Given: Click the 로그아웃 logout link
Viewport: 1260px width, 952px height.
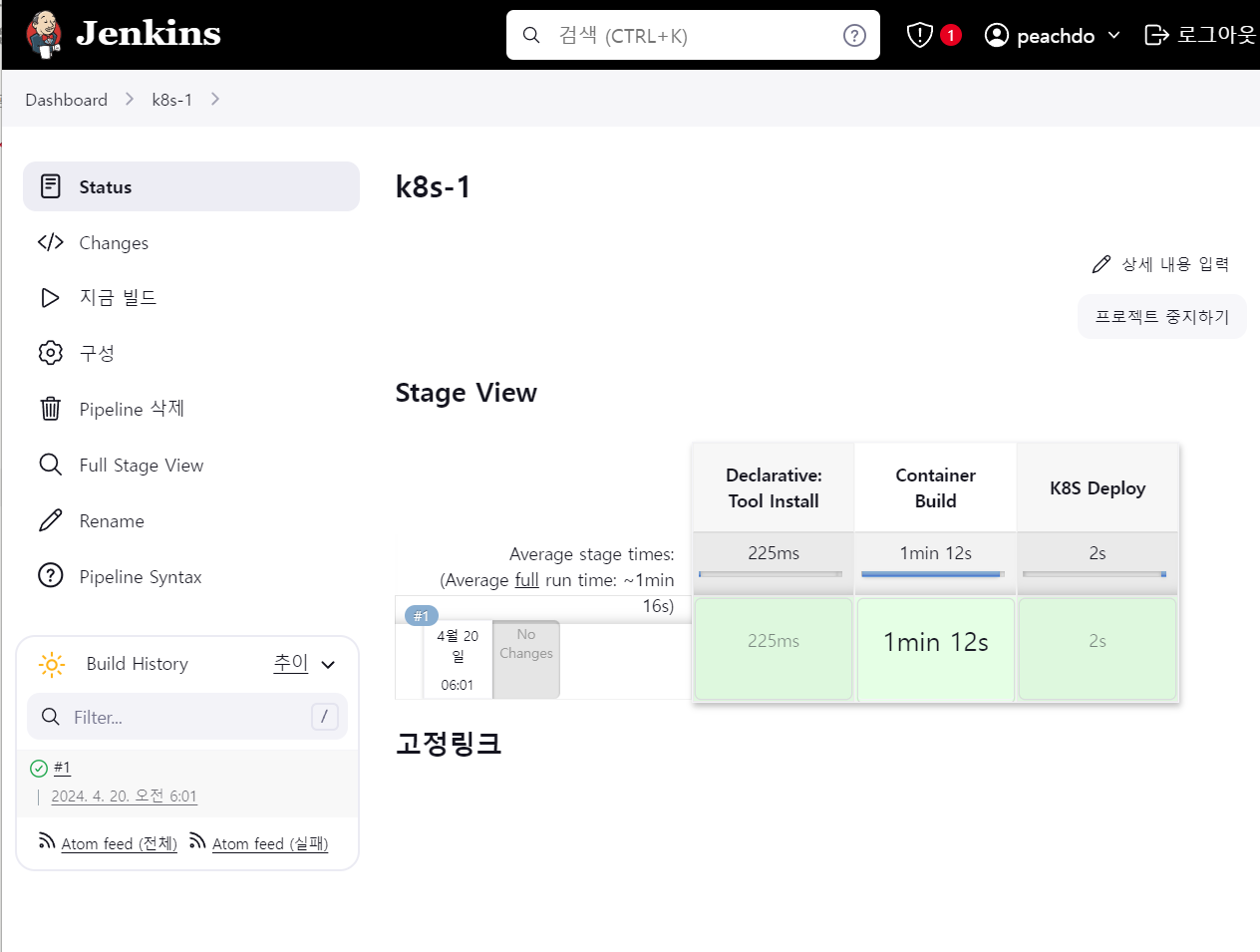Looking at the screenshot, I should (x=1216, y=35).
